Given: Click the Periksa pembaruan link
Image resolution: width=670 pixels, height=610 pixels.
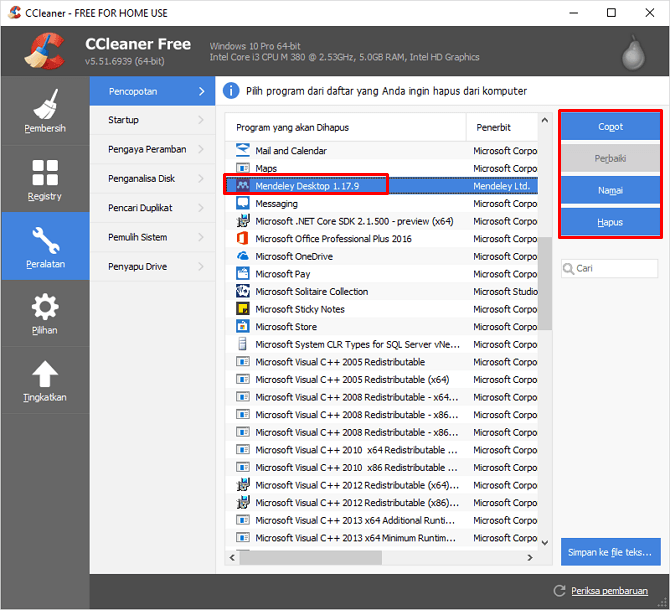Looking at the screenshot, I should [609, 590].
